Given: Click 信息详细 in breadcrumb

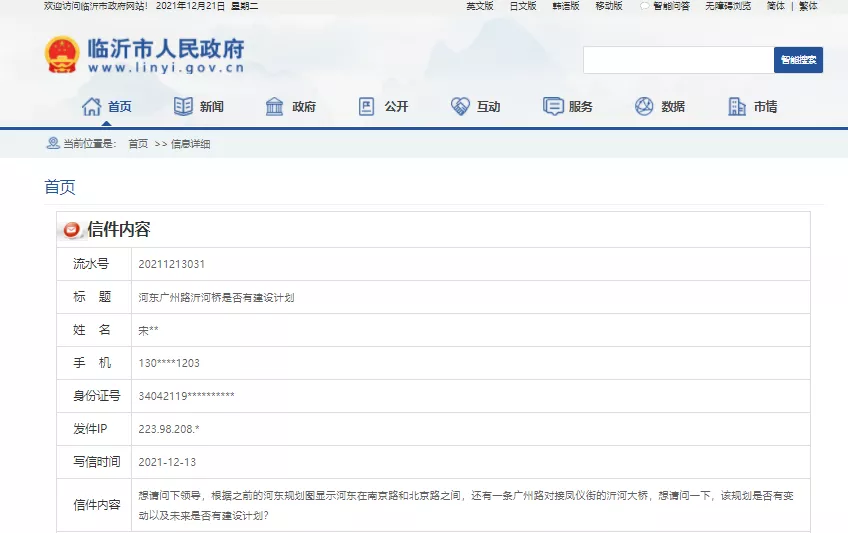Looking at the screenshot, I should (190, 144).
